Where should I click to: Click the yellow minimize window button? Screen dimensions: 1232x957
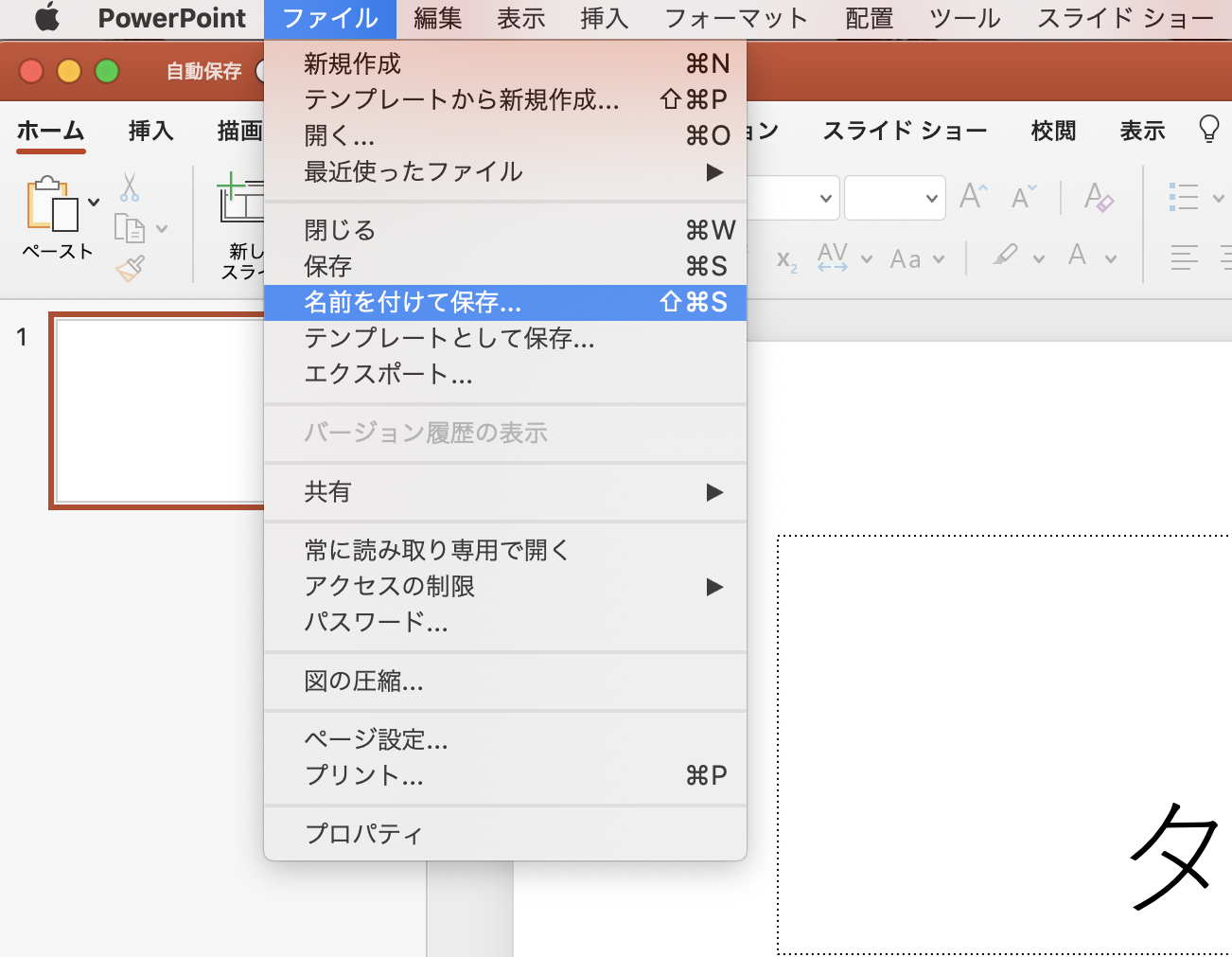[69, 71]
